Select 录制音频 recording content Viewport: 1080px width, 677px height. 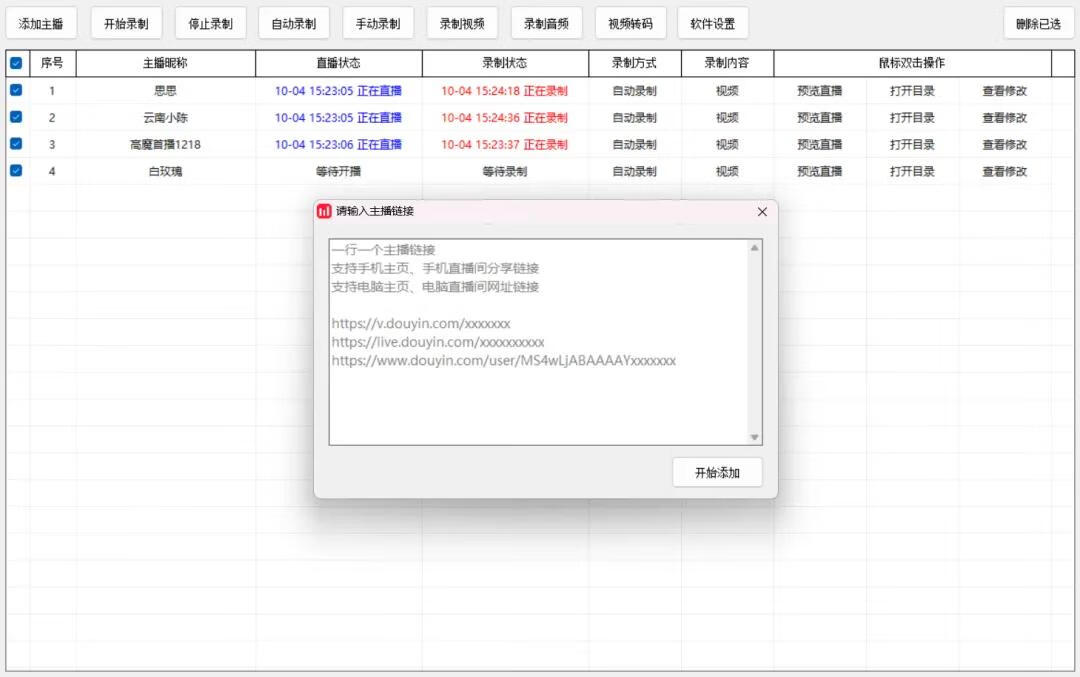[546, 22]
